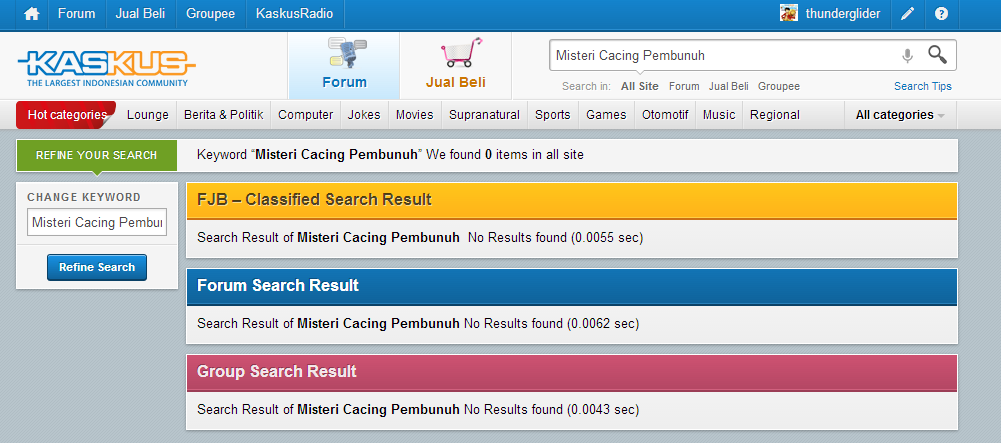
Task: Select the Jual Beli shopping cart icon
Action: 460,52
